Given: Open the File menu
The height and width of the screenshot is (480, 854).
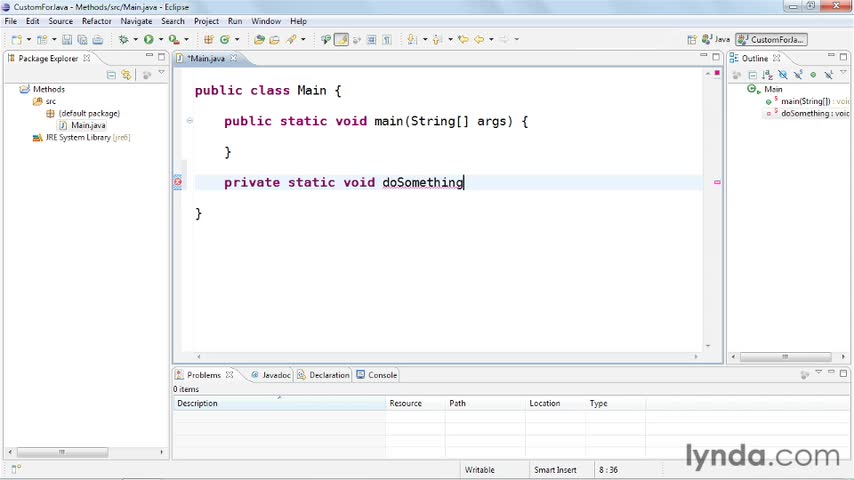Looking at the screenshot, I should 11,21.
